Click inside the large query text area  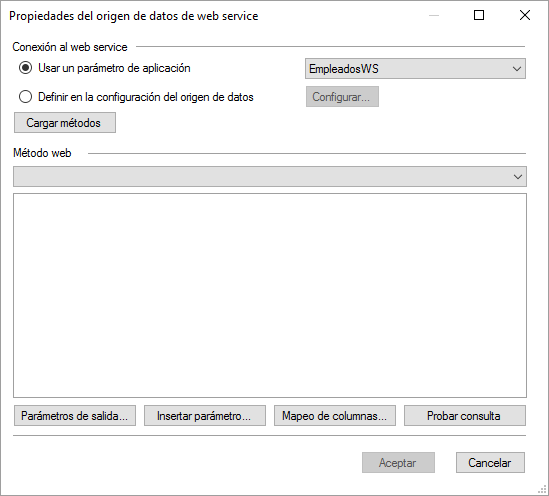click(x=270, y=295)
